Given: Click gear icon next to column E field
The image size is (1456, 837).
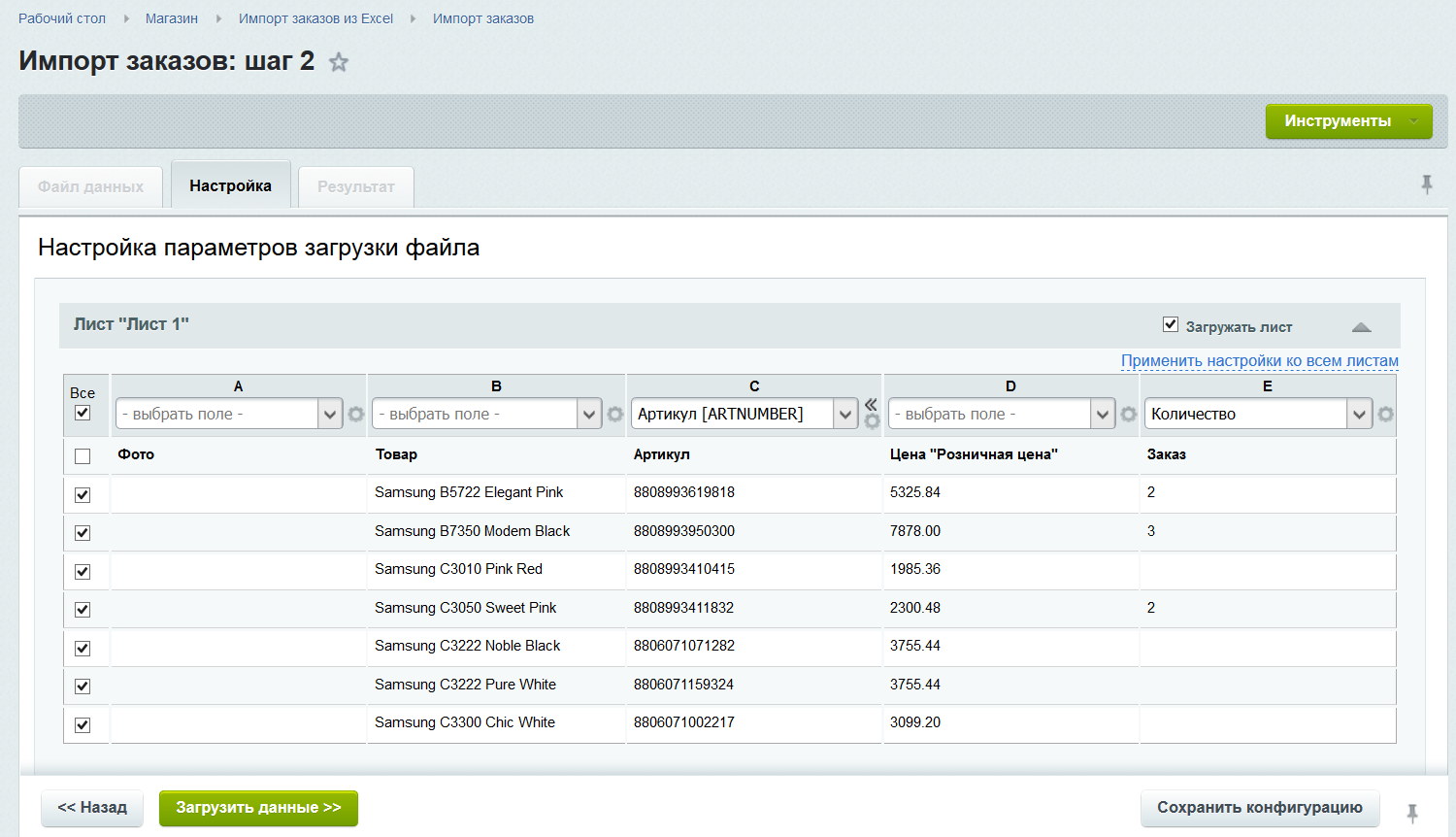Looking at the screenshot, I should click(x=1385, y=415).
